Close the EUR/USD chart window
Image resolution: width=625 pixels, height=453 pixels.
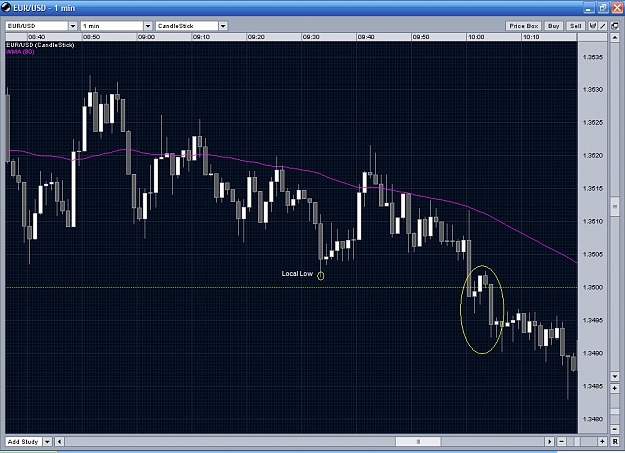616,8
